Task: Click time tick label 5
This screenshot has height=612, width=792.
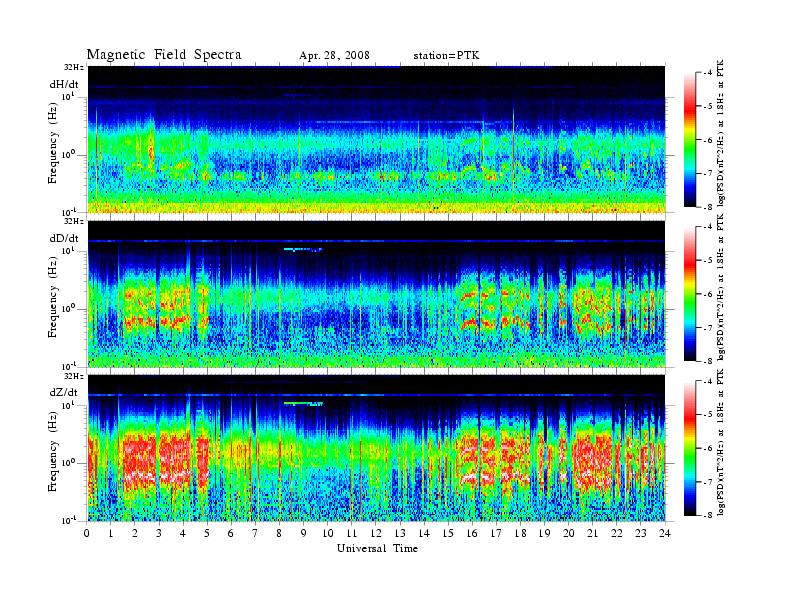Action: click(207, 534)
